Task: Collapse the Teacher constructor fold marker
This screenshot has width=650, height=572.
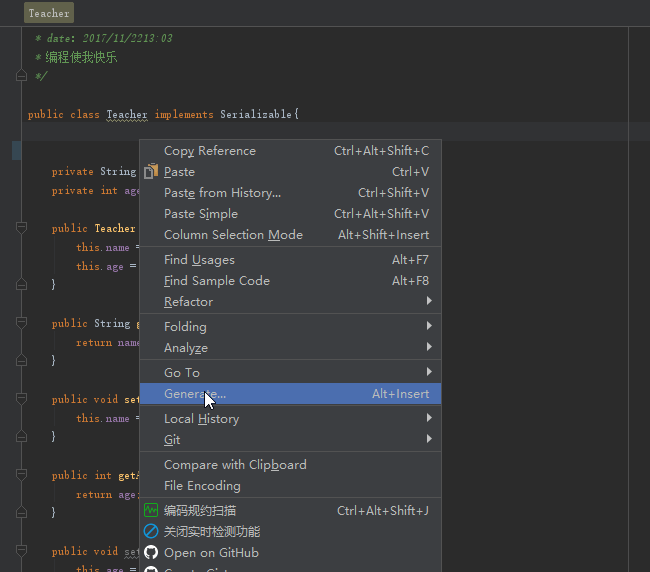Action: [x=21, y=228]
